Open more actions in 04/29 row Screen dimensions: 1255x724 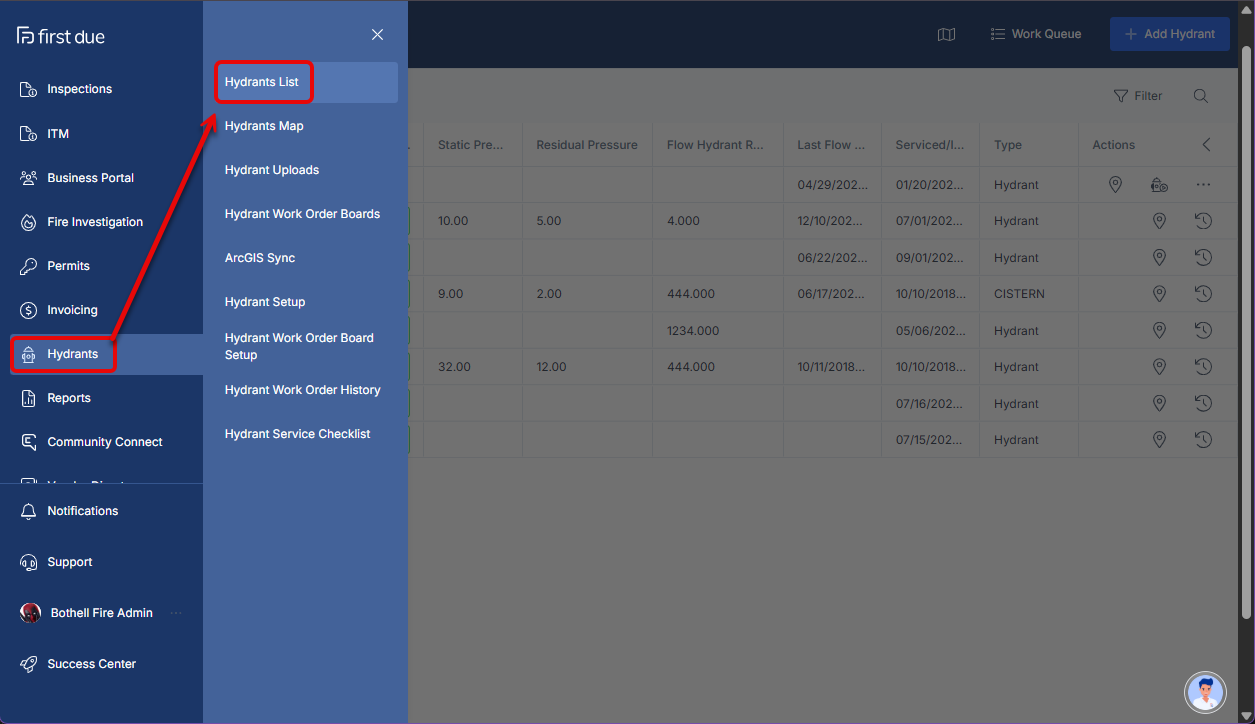1203,185
